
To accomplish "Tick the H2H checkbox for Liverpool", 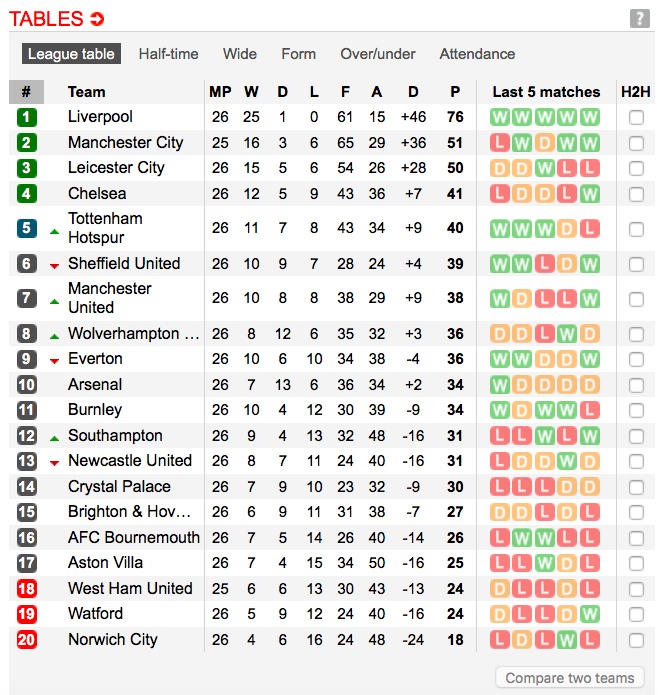I will [636, 118].
